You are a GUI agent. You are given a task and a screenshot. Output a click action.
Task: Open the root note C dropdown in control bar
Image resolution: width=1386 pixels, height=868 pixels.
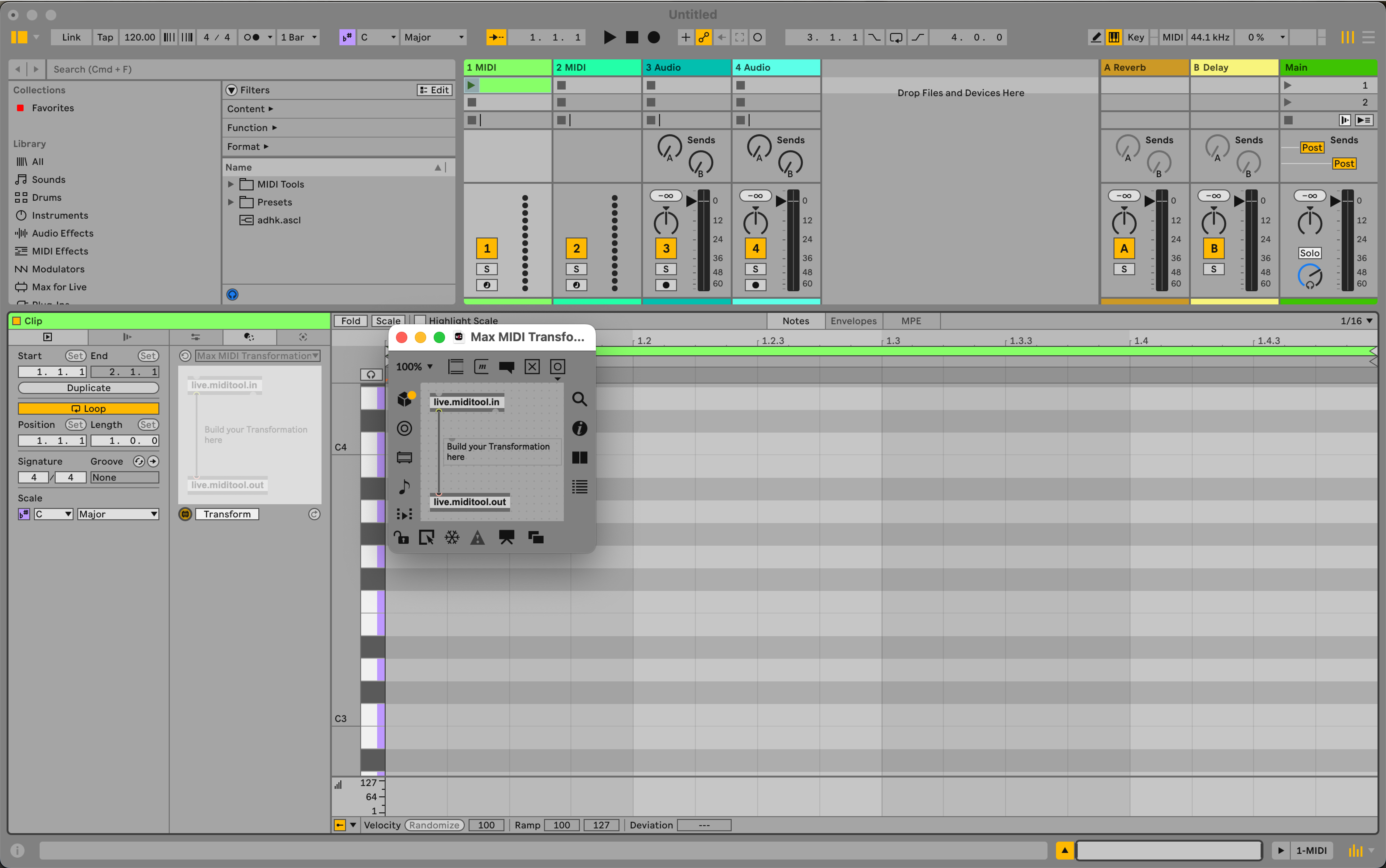pyautogui.click(x=378, y=37)
